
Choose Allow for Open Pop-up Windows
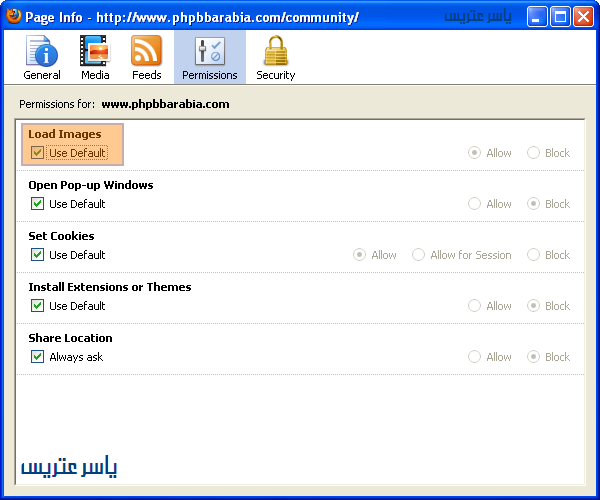474,204
